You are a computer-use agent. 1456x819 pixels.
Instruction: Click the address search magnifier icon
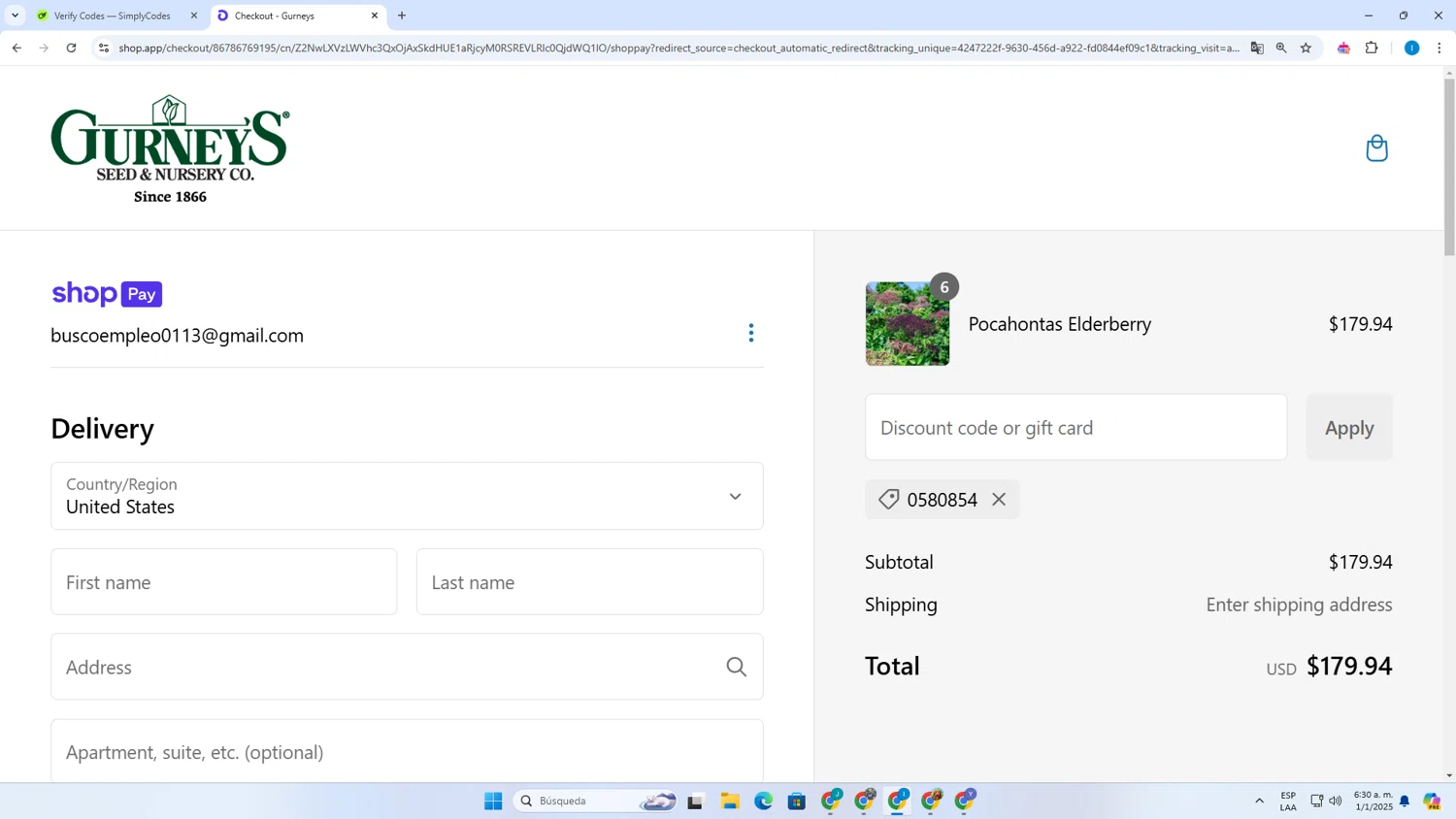(x=737, y=667)
